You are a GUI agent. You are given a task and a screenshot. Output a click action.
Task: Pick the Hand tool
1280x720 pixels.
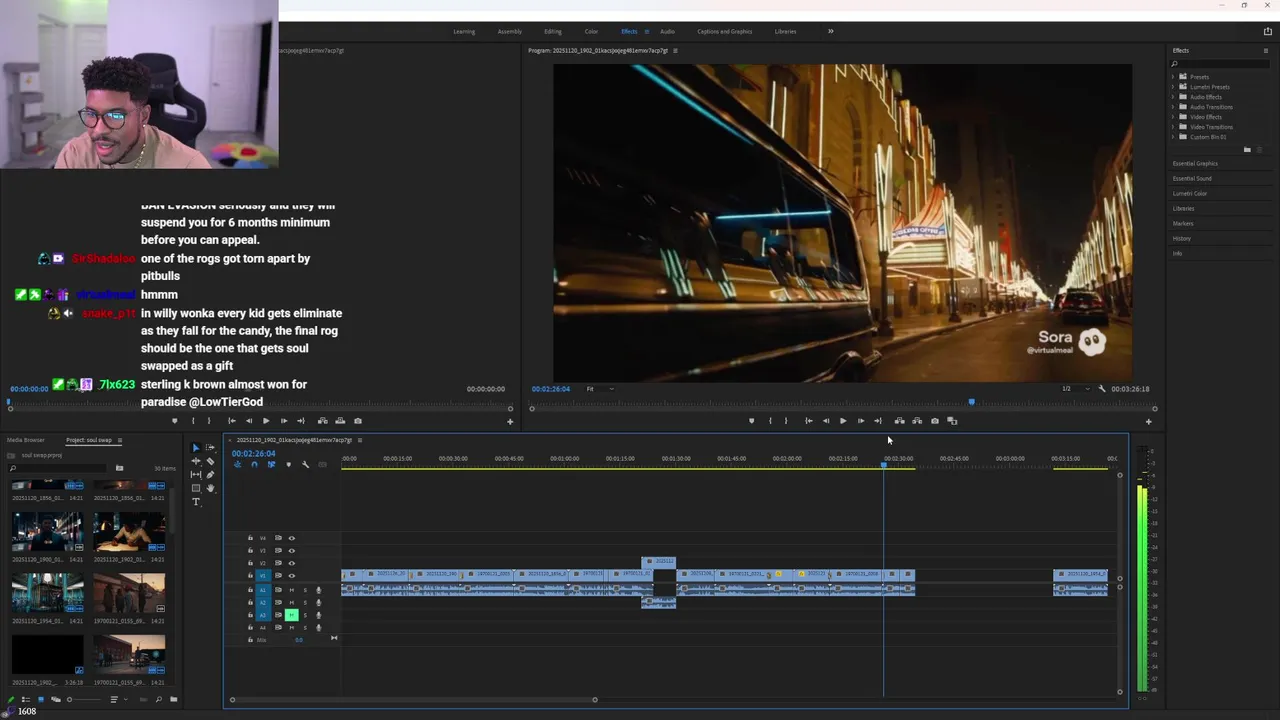tap(210, 489)
